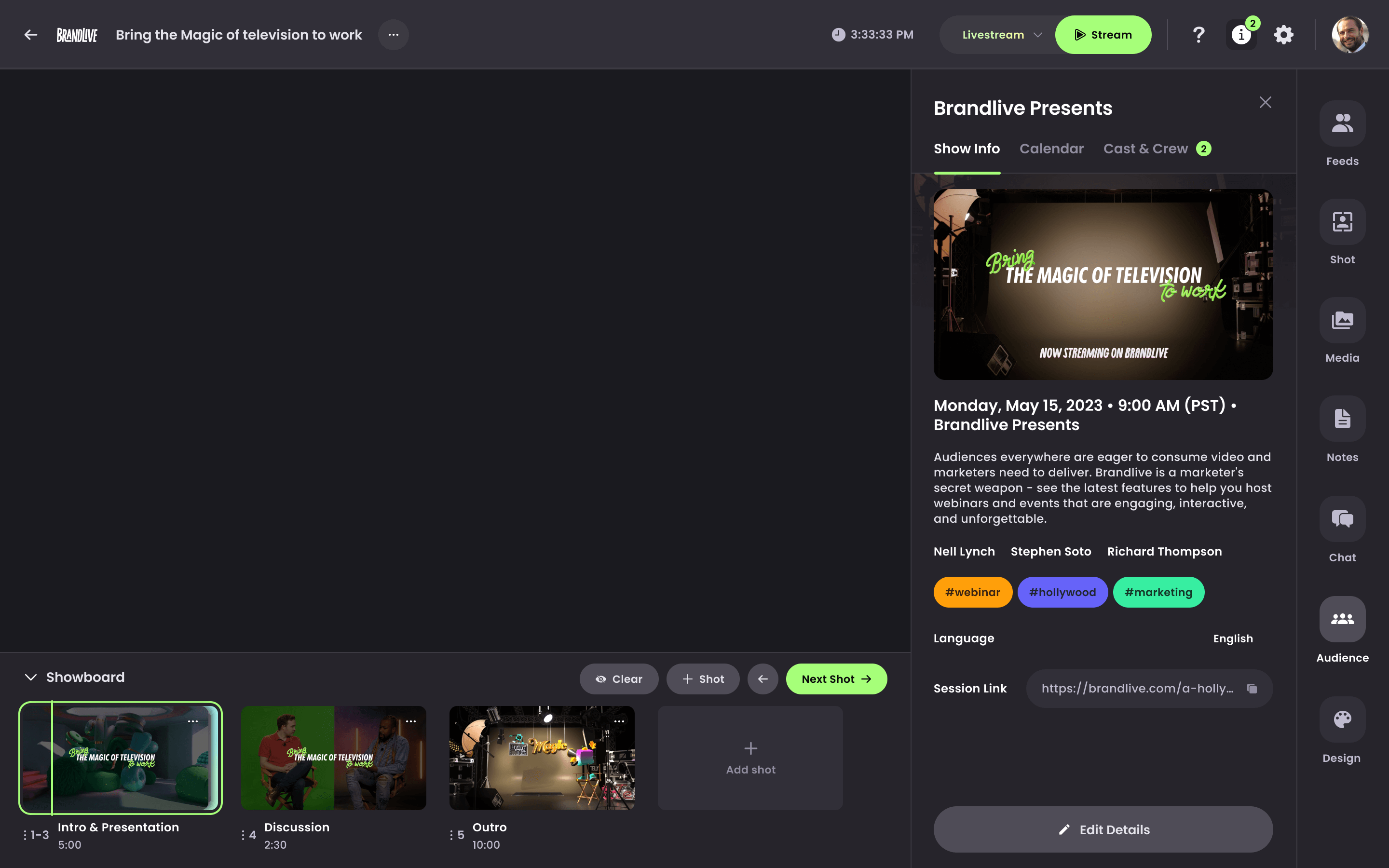Image resolution: width=1389 pixels, height=868 pixels.
Task: Open the info notifications icon
Action: [x=1241, y=35]
